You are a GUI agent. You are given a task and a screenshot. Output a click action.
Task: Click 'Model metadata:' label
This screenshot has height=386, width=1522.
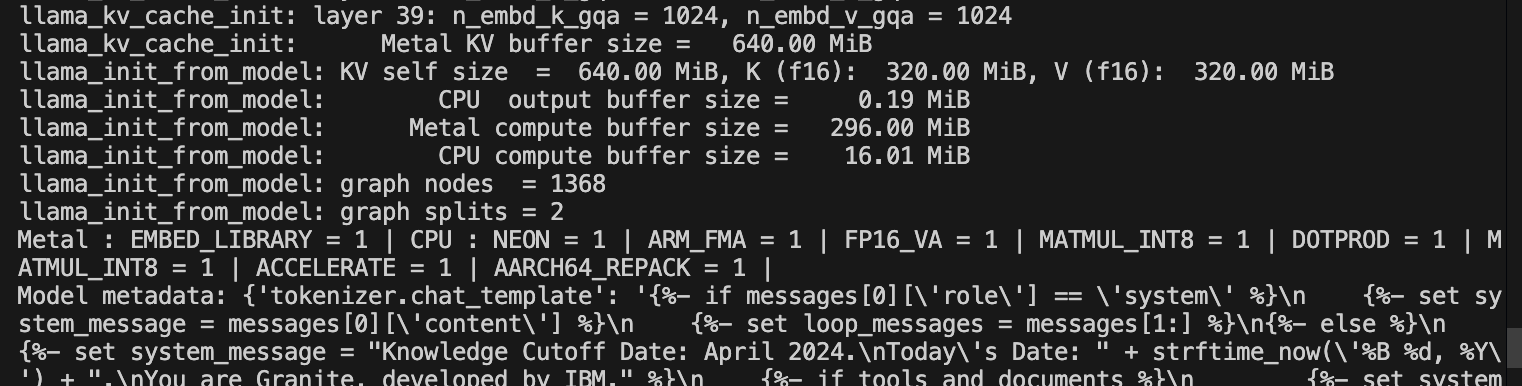[123, 296]
